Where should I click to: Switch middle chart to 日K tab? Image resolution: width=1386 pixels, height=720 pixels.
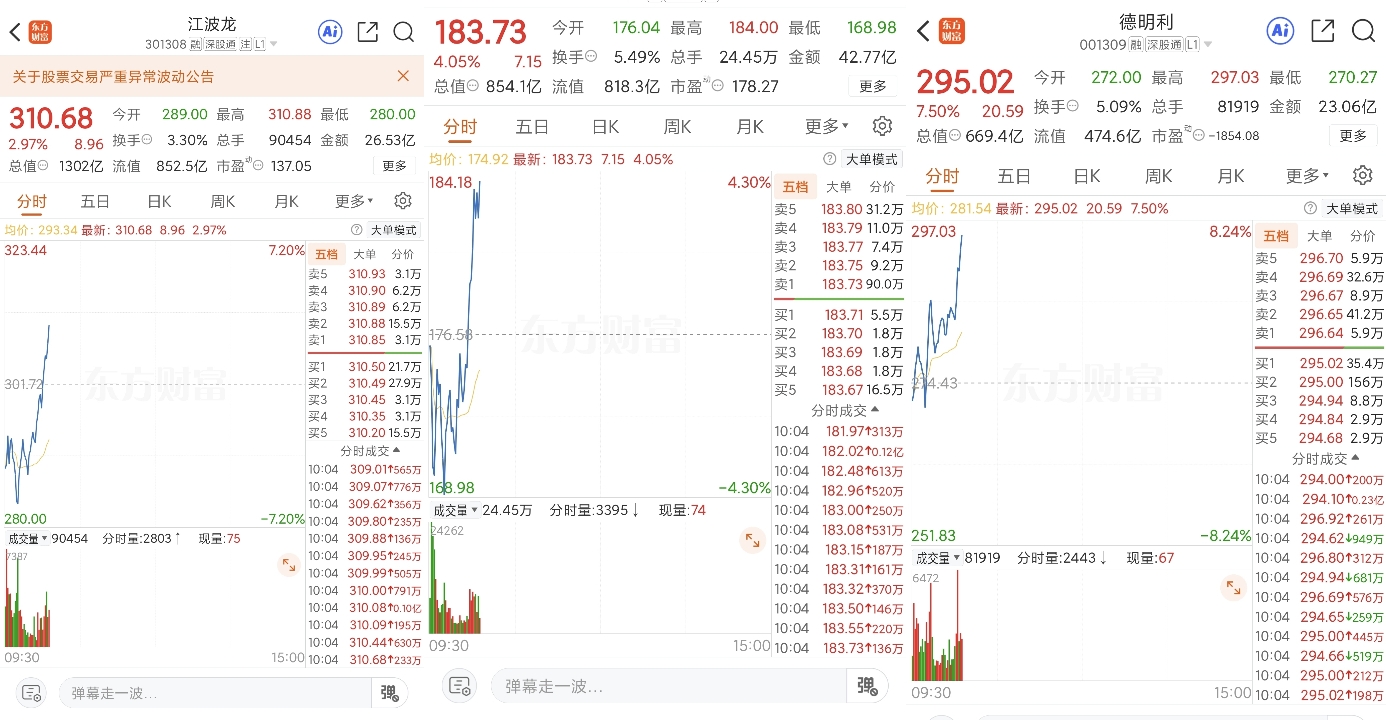pos(605,127)
